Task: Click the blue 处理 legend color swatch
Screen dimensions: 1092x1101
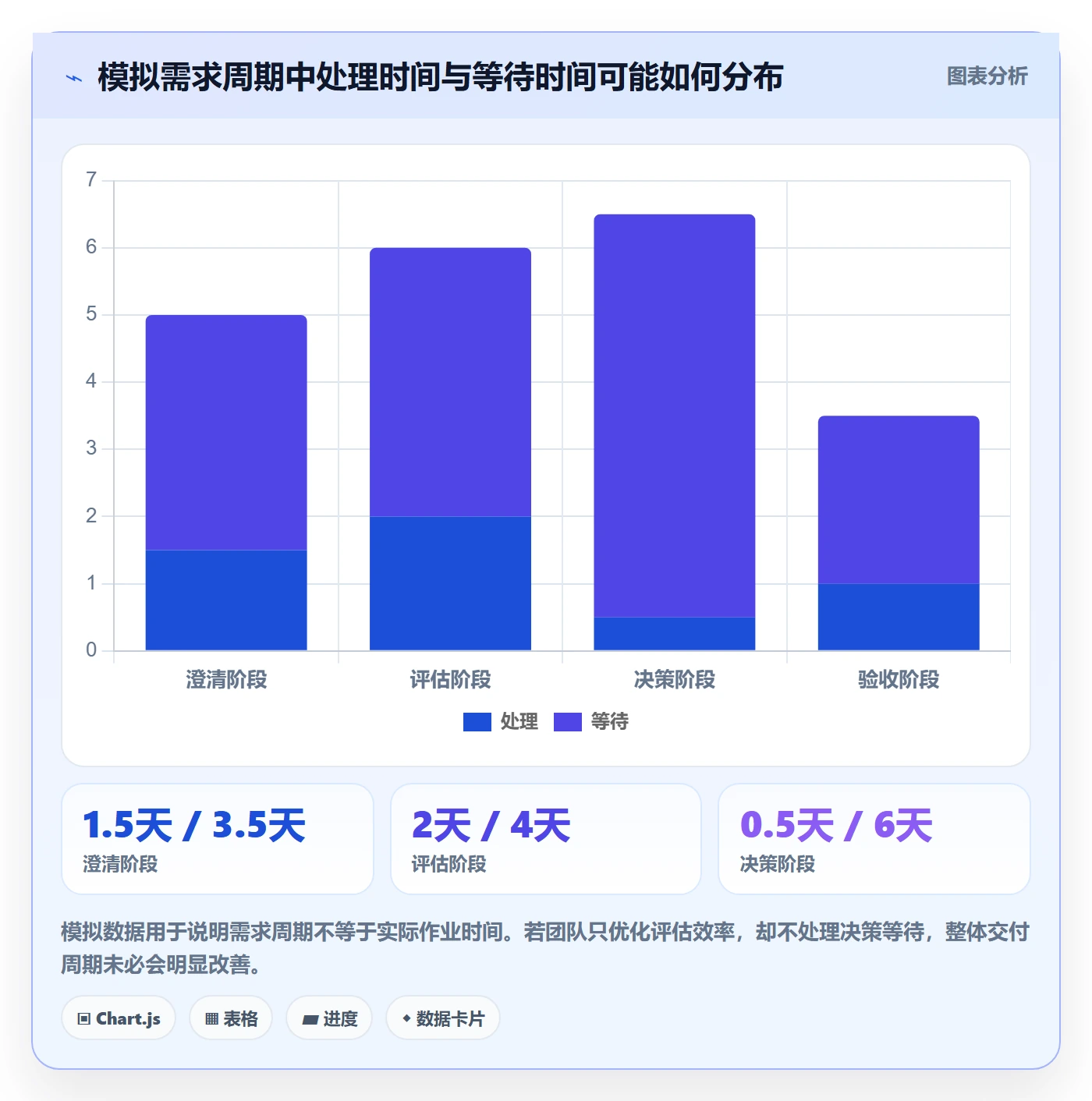Action: 477,722
